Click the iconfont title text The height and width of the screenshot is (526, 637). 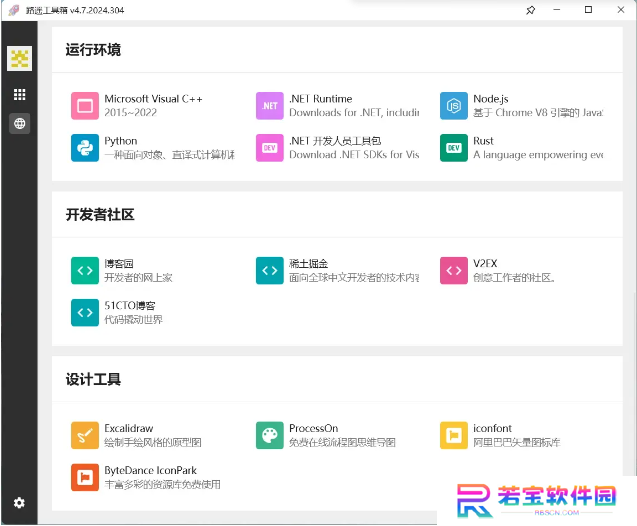(492, 429)
